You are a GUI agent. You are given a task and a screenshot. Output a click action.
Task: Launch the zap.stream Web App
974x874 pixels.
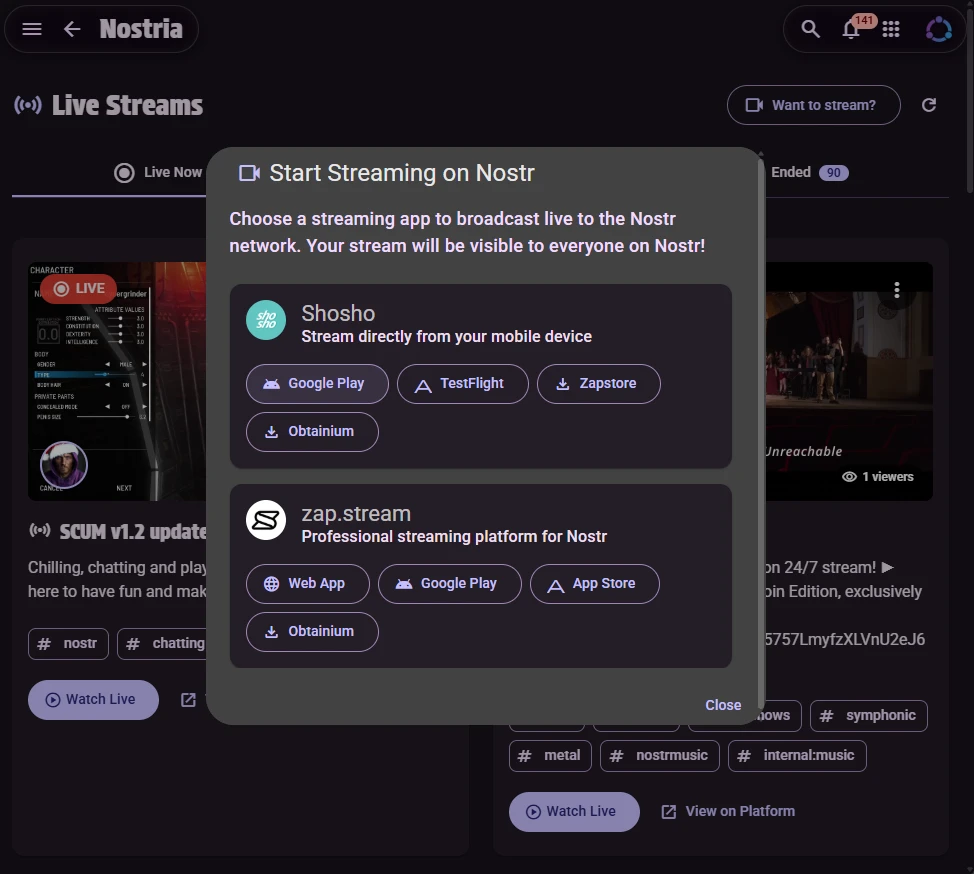[307, 583]
